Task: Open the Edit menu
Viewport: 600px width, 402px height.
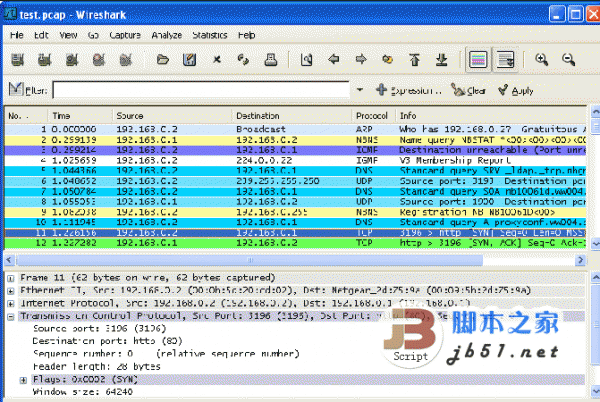Action: point(41,35)
